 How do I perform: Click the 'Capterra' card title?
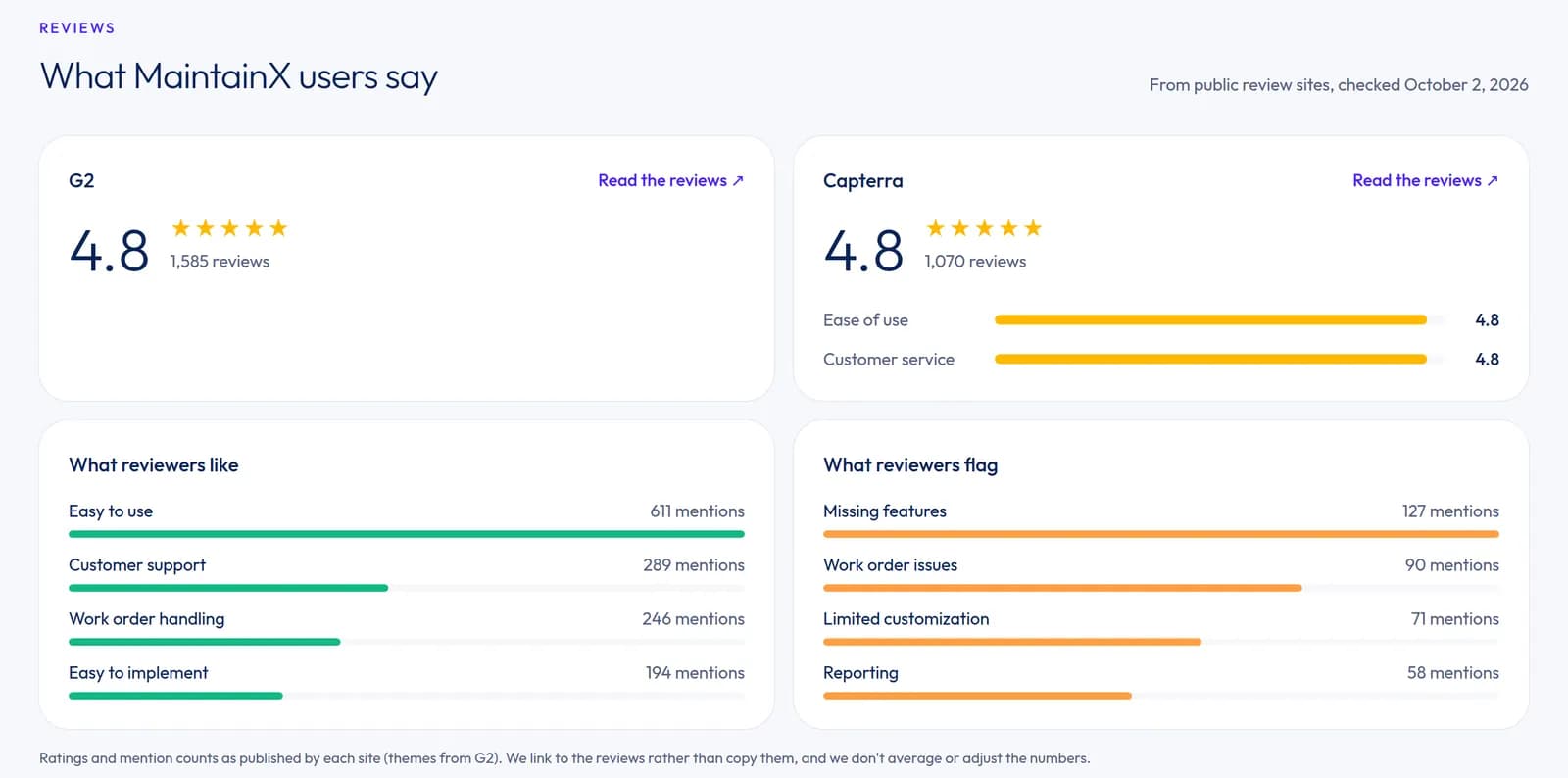click(863, 180)
